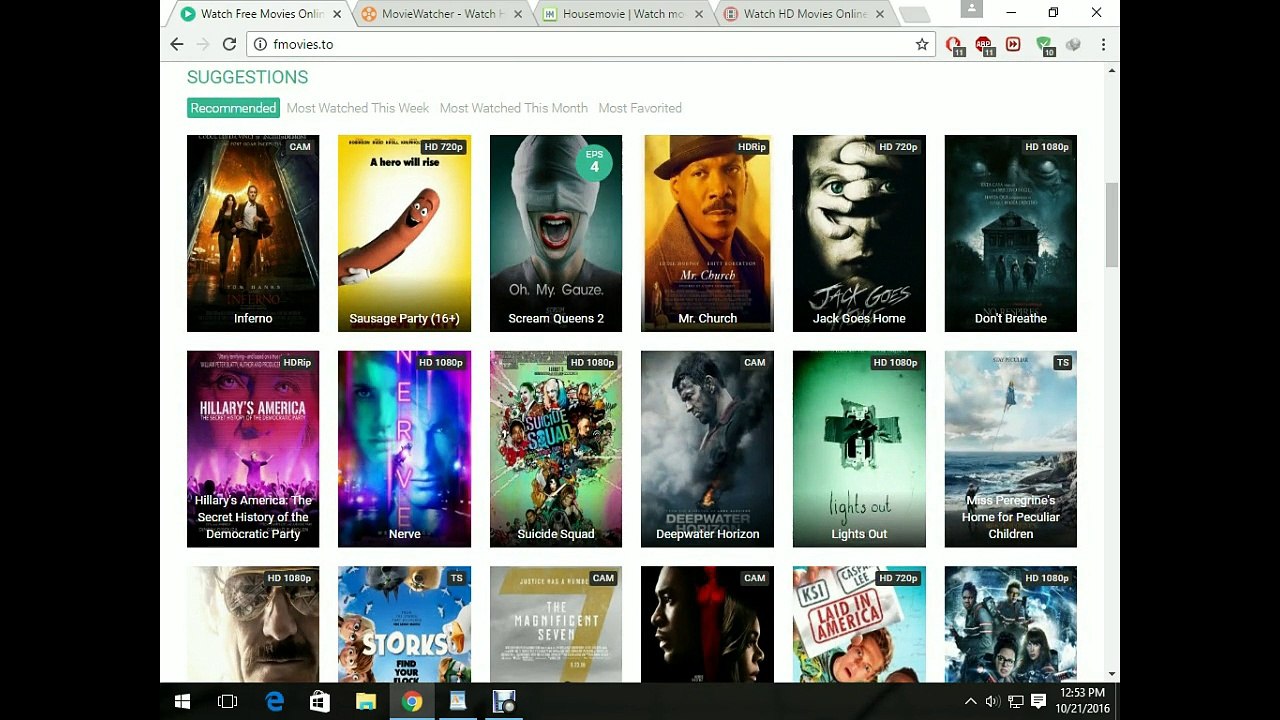Open the green shield Adguard extension

[1044, 45]
